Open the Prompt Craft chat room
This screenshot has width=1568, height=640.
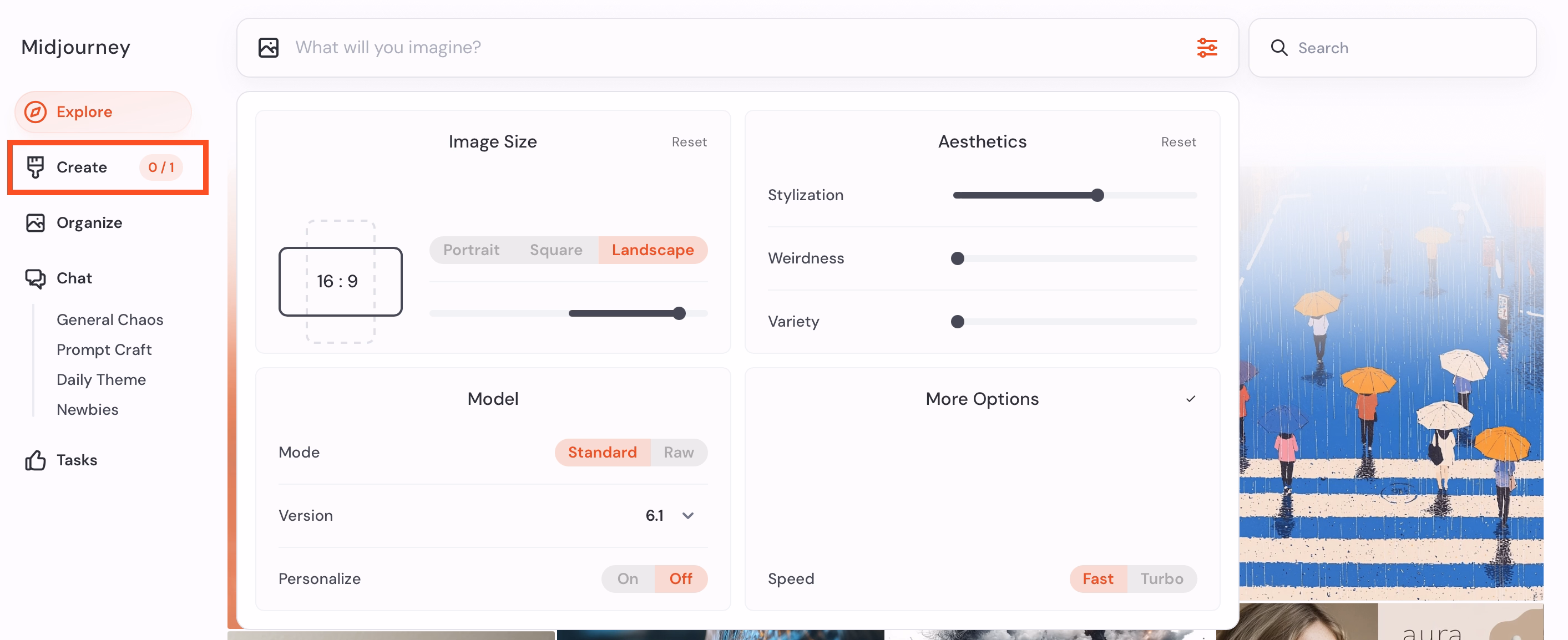coord(104,350)
